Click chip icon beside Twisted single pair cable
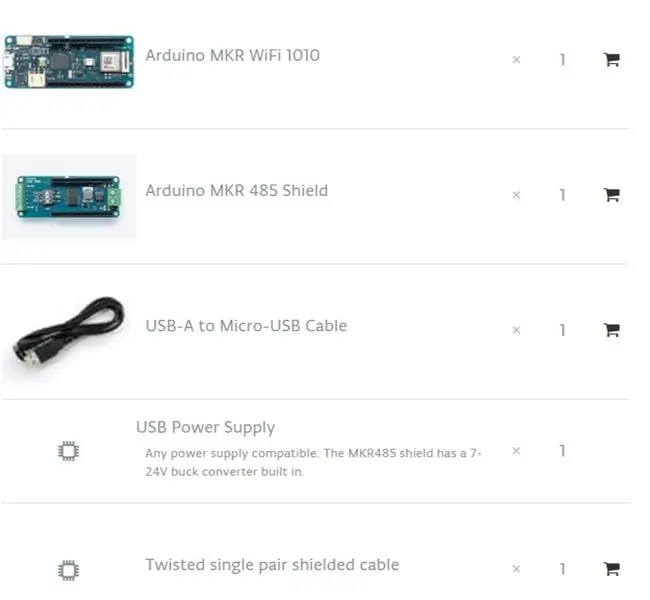This screenshot has height=600, width=650. click(x=68, y=570)
